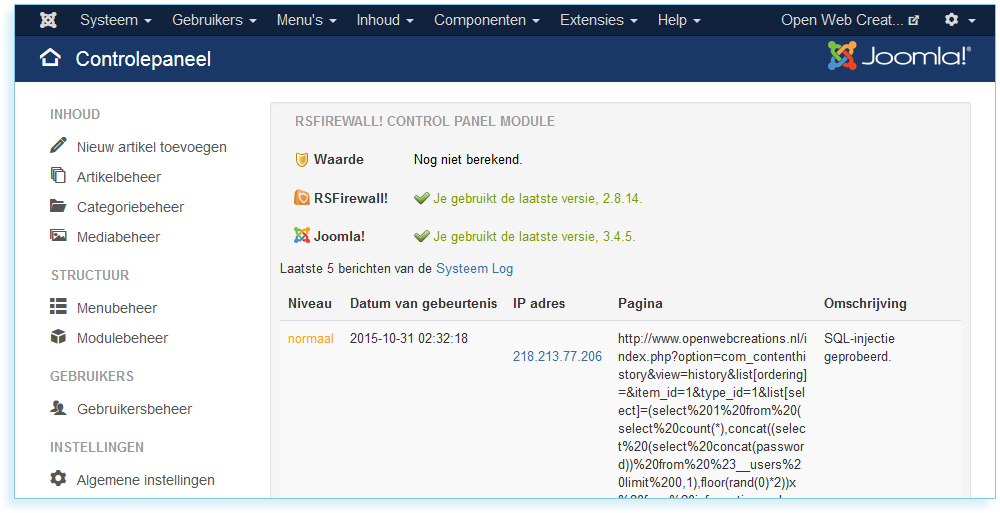The height and width of the screenshot is (513, 1000).
Task: Click the Artikelbeheer stacked pages icon
Action: [x=58, y=175]
